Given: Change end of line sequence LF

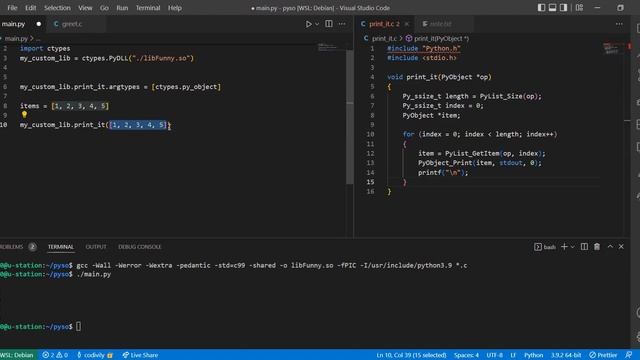Looking at the screenshot, I should click(513, 355).
